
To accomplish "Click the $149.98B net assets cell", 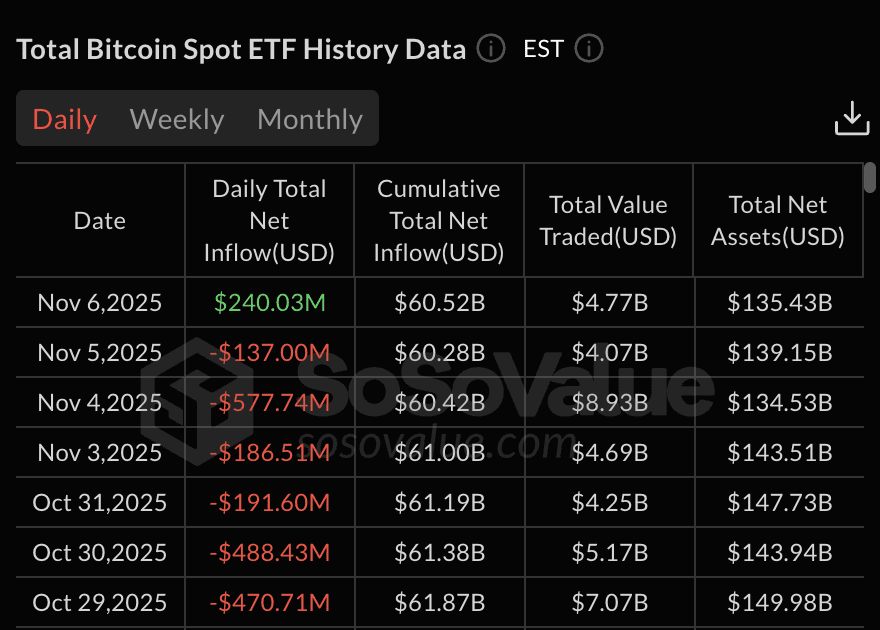I will click(x=779, y=603).
